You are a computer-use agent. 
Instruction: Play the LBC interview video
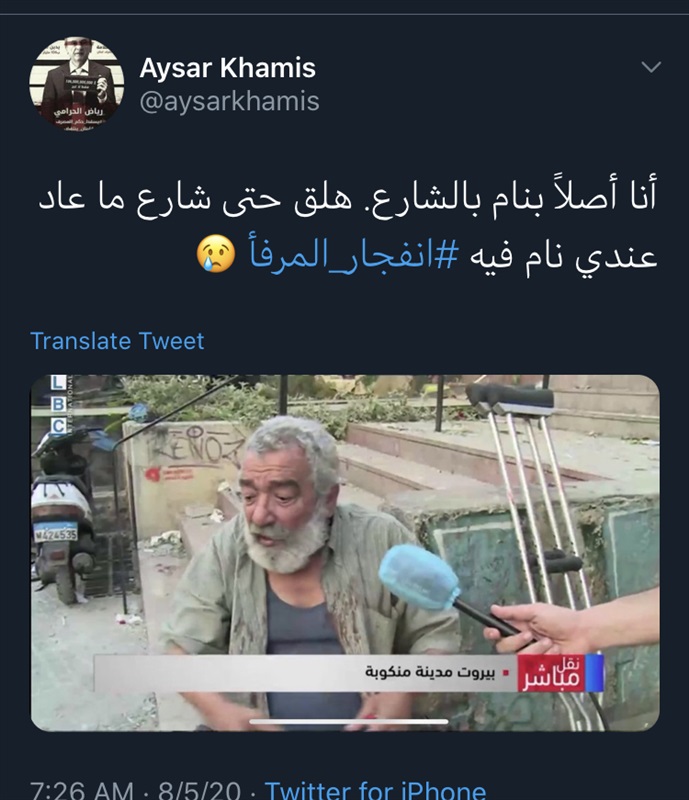(345, 553)
